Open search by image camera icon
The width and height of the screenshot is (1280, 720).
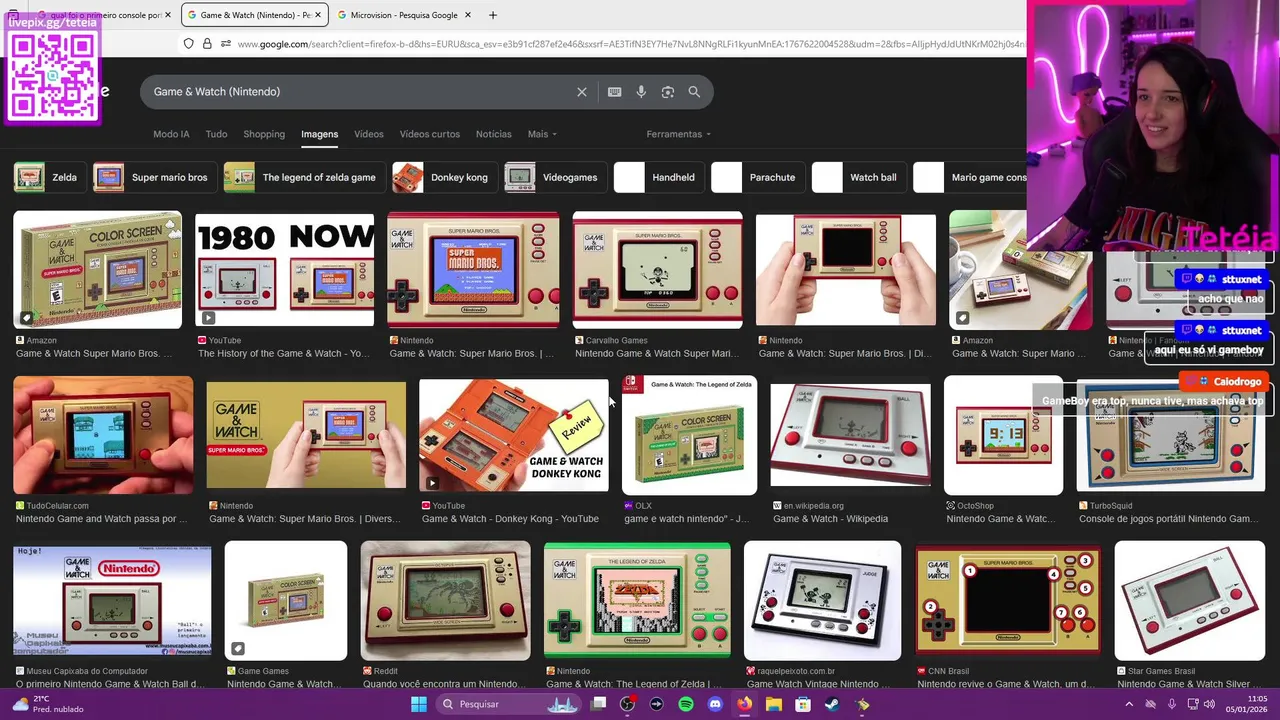coord(667,92)
